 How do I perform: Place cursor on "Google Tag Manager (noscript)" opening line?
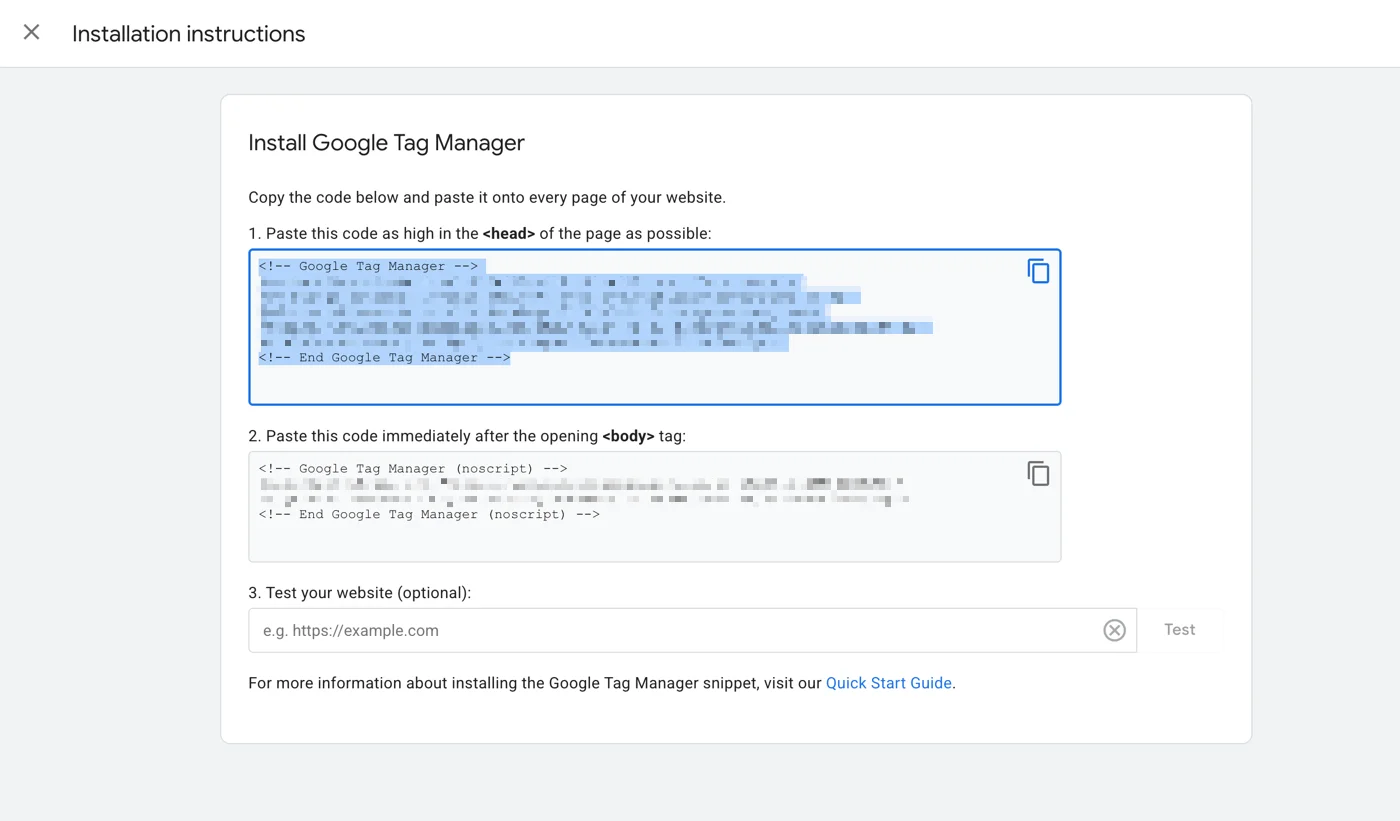[412, 469]
